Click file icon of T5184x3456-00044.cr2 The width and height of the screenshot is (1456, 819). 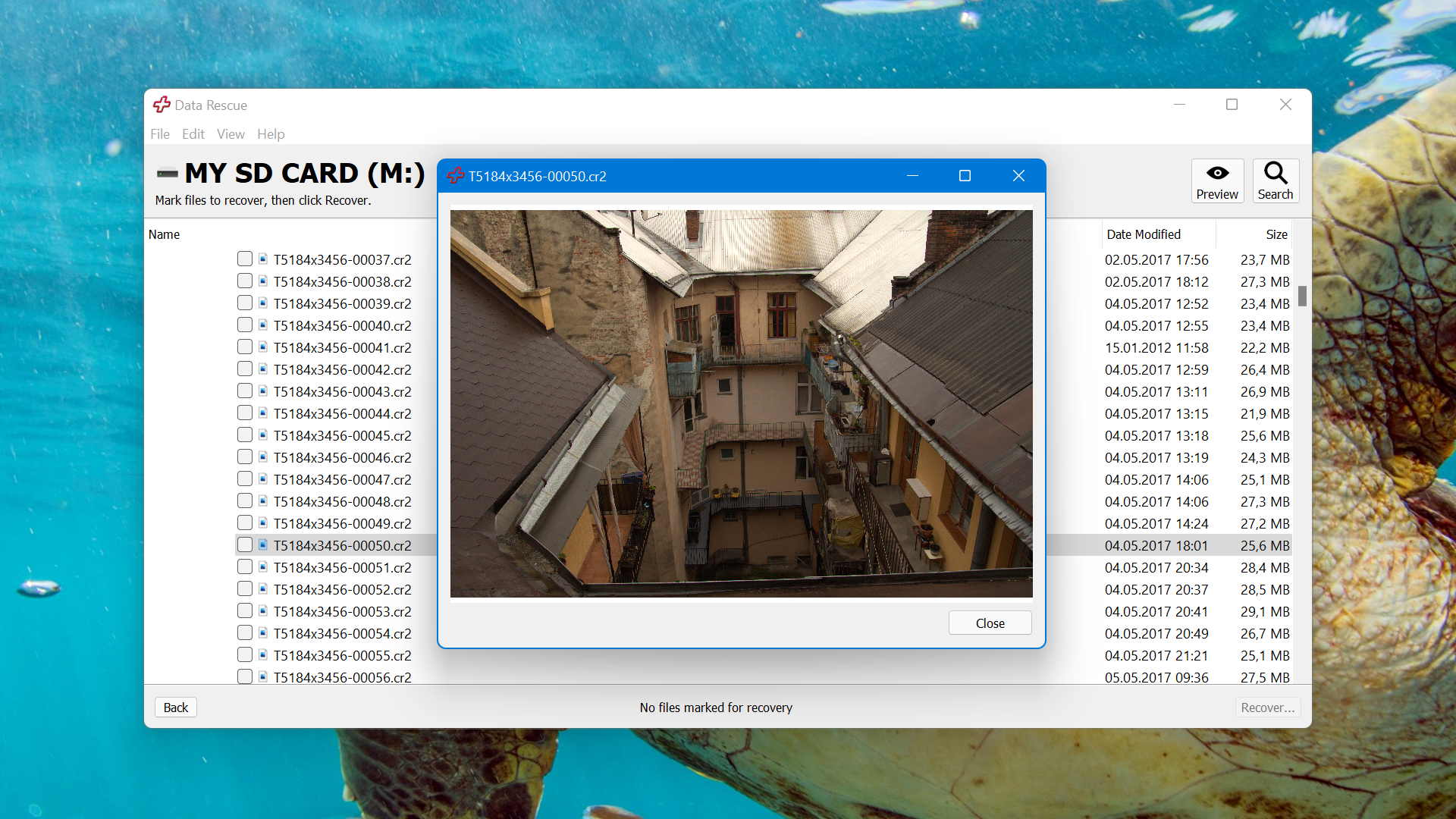pyautogui.click(x=263, y=413)
